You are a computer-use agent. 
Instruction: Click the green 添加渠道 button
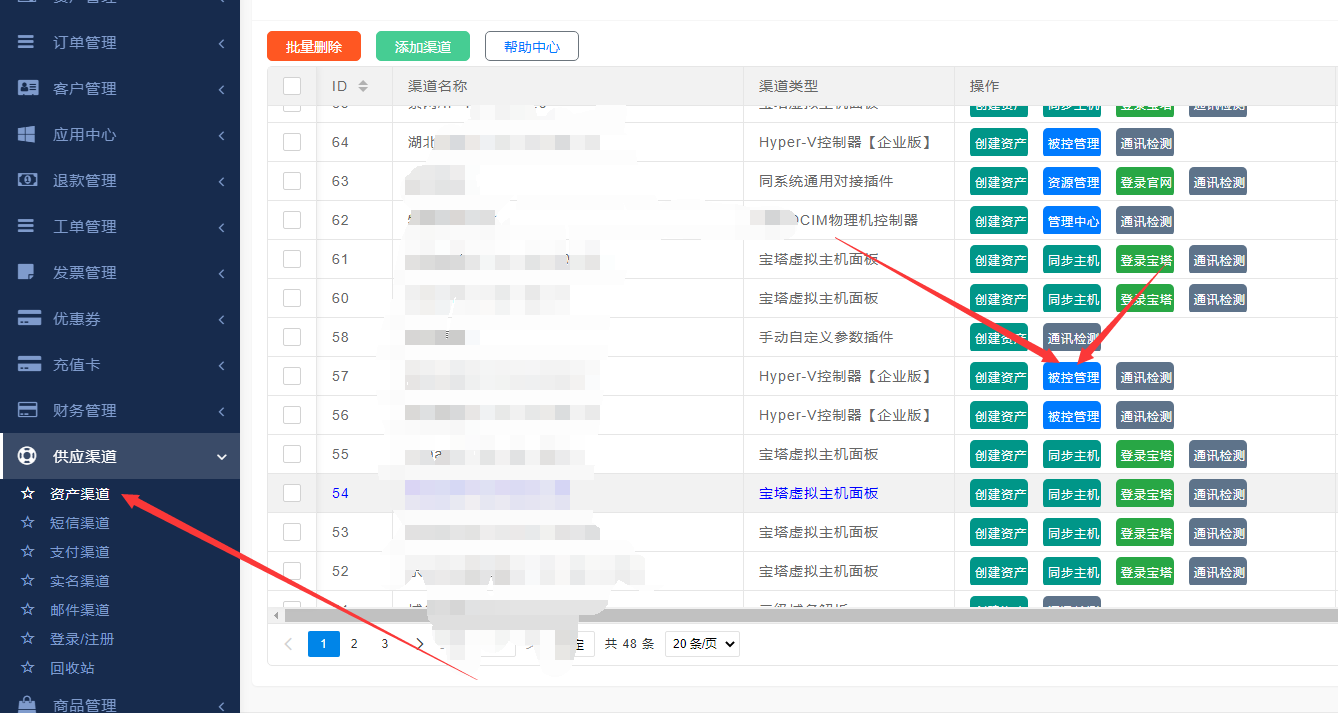point(423,46)
